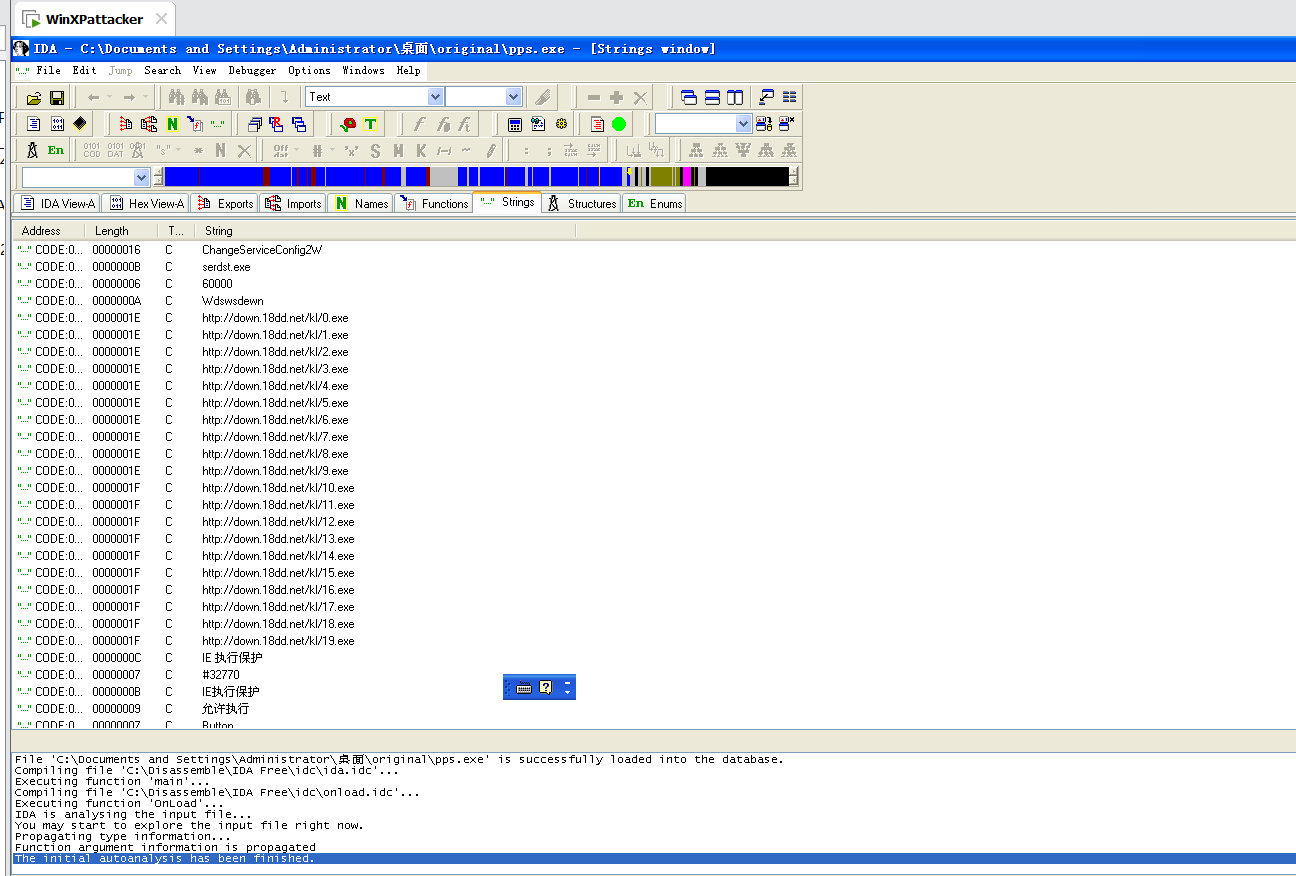
Task: Switch to the Functions tab
Action: (x=434, y=203)
